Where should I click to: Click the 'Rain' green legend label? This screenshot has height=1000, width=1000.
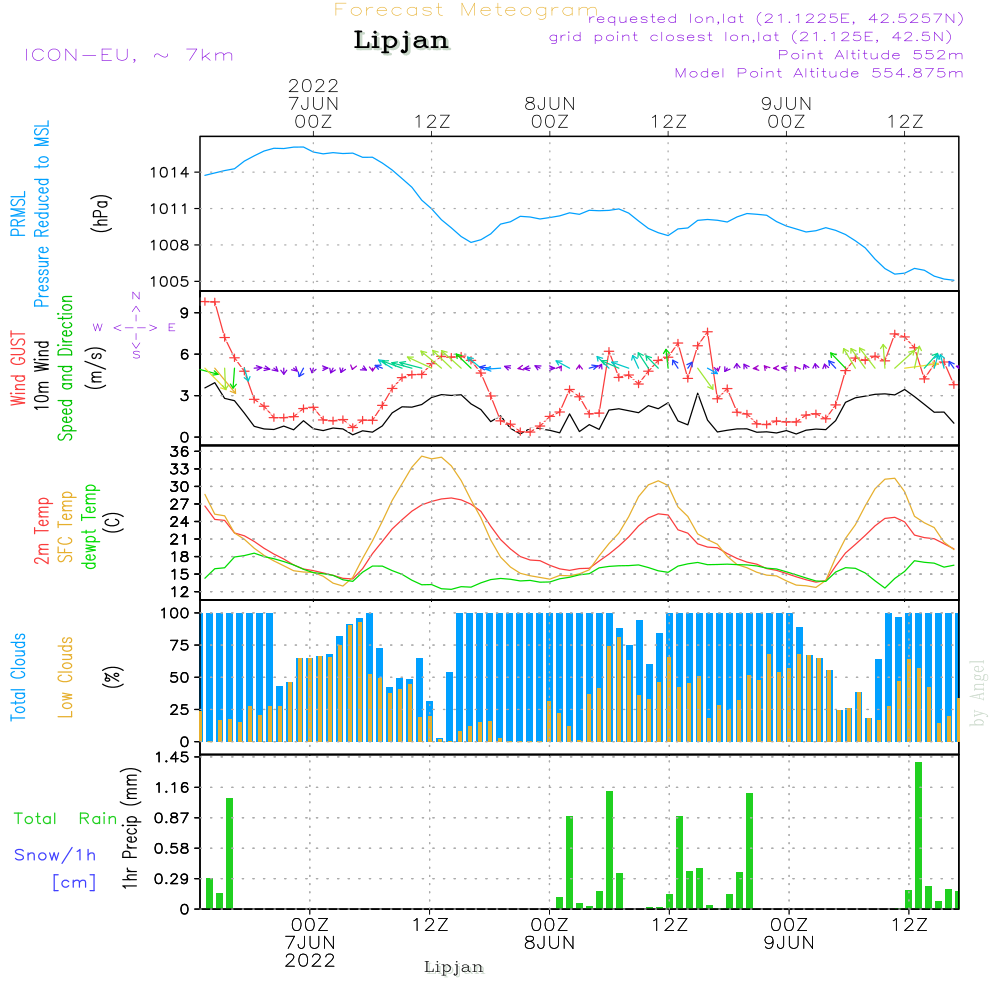(98, 819)
